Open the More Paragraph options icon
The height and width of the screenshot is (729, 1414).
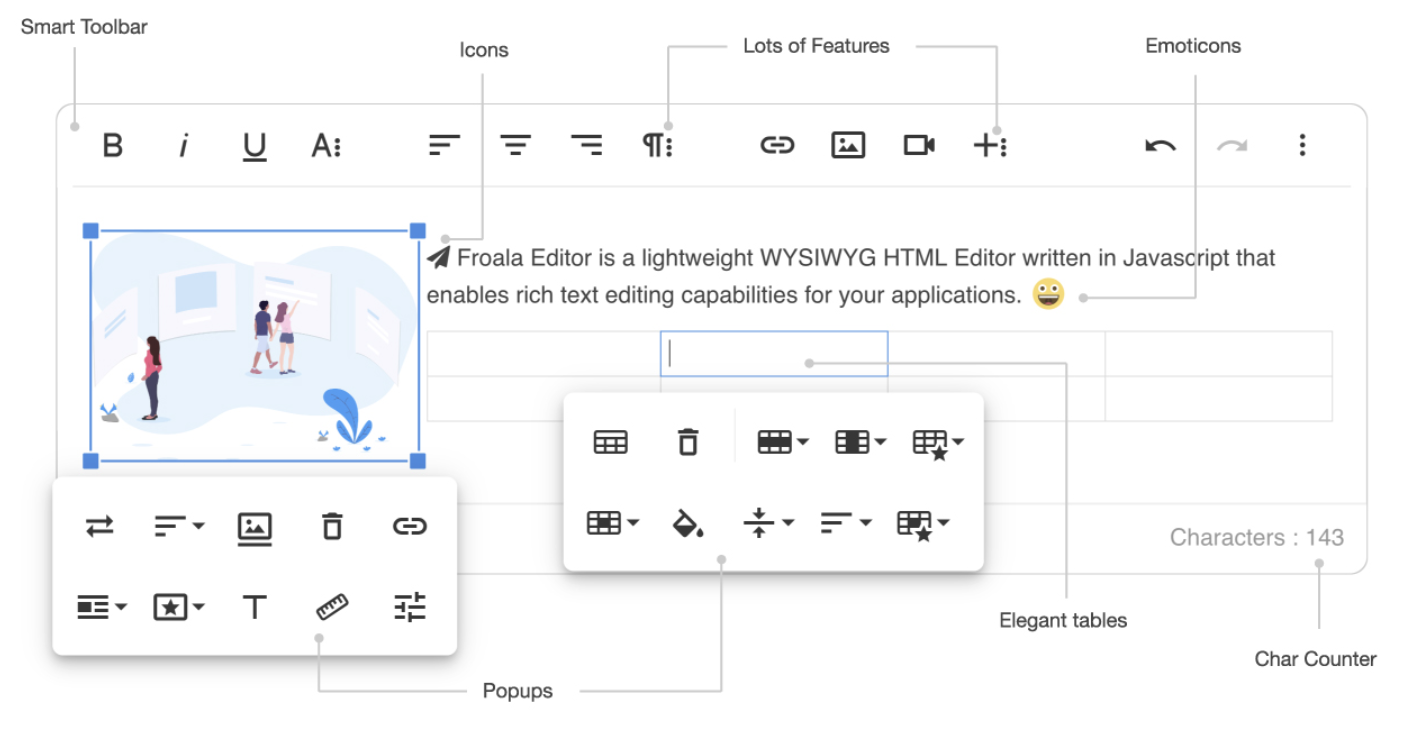click(657, 146)
